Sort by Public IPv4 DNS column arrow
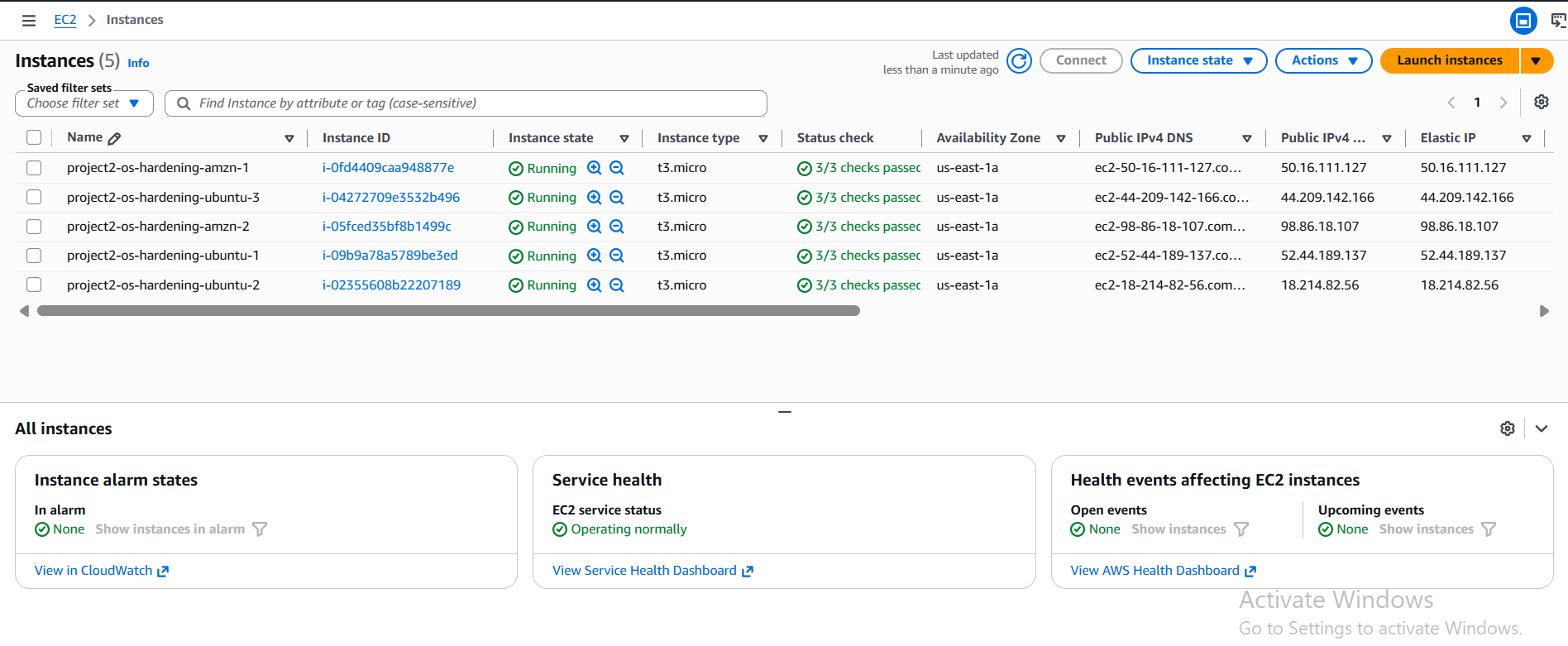The width and height of the screenshot is (1568, 646). [x=1247, y=139]
